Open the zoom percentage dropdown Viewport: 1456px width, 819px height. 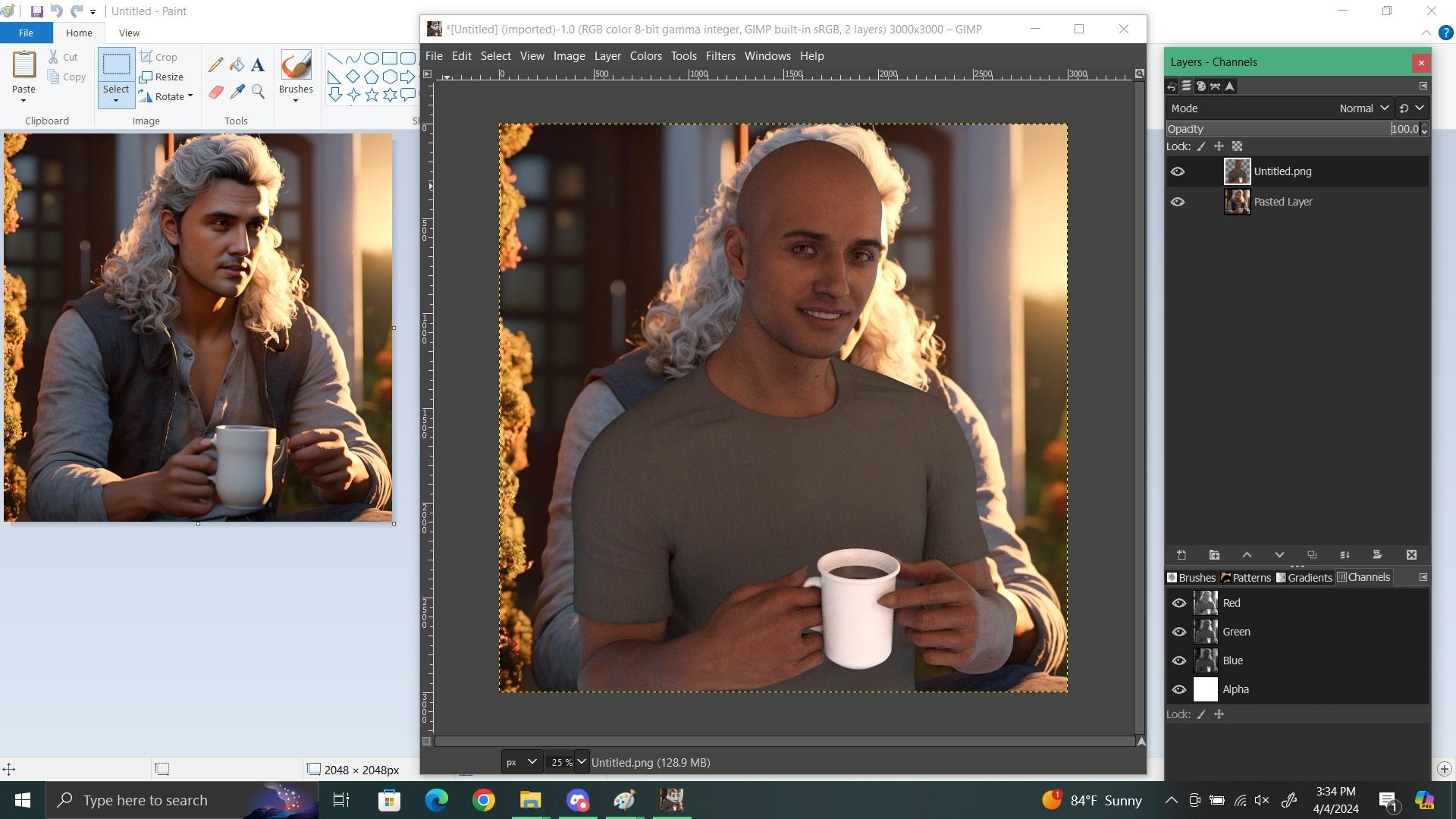(581, 761)
